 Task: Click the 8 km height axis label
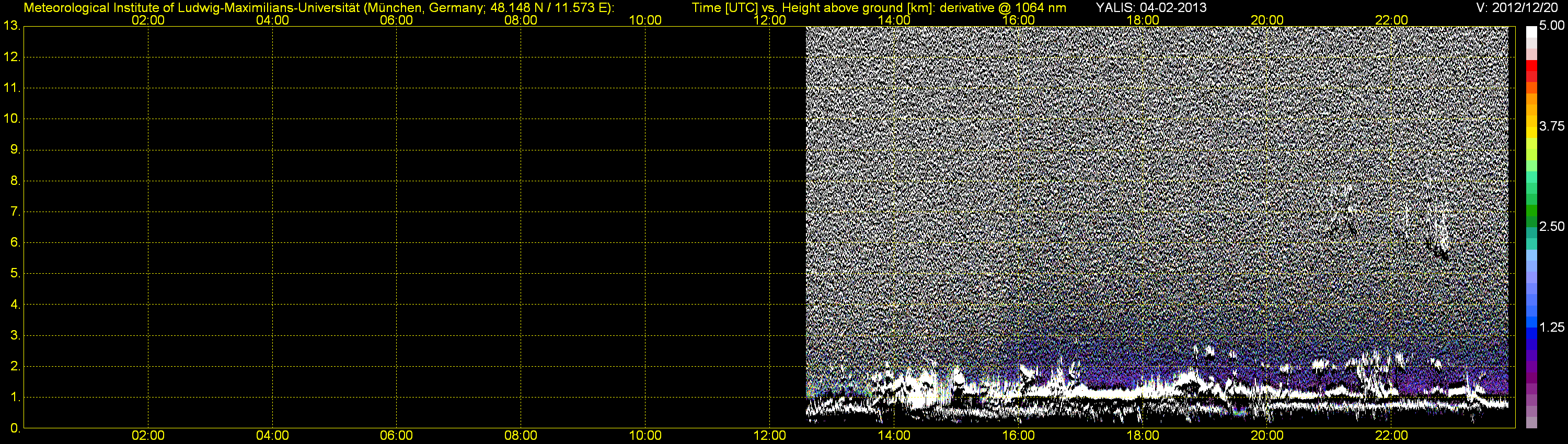15,180
